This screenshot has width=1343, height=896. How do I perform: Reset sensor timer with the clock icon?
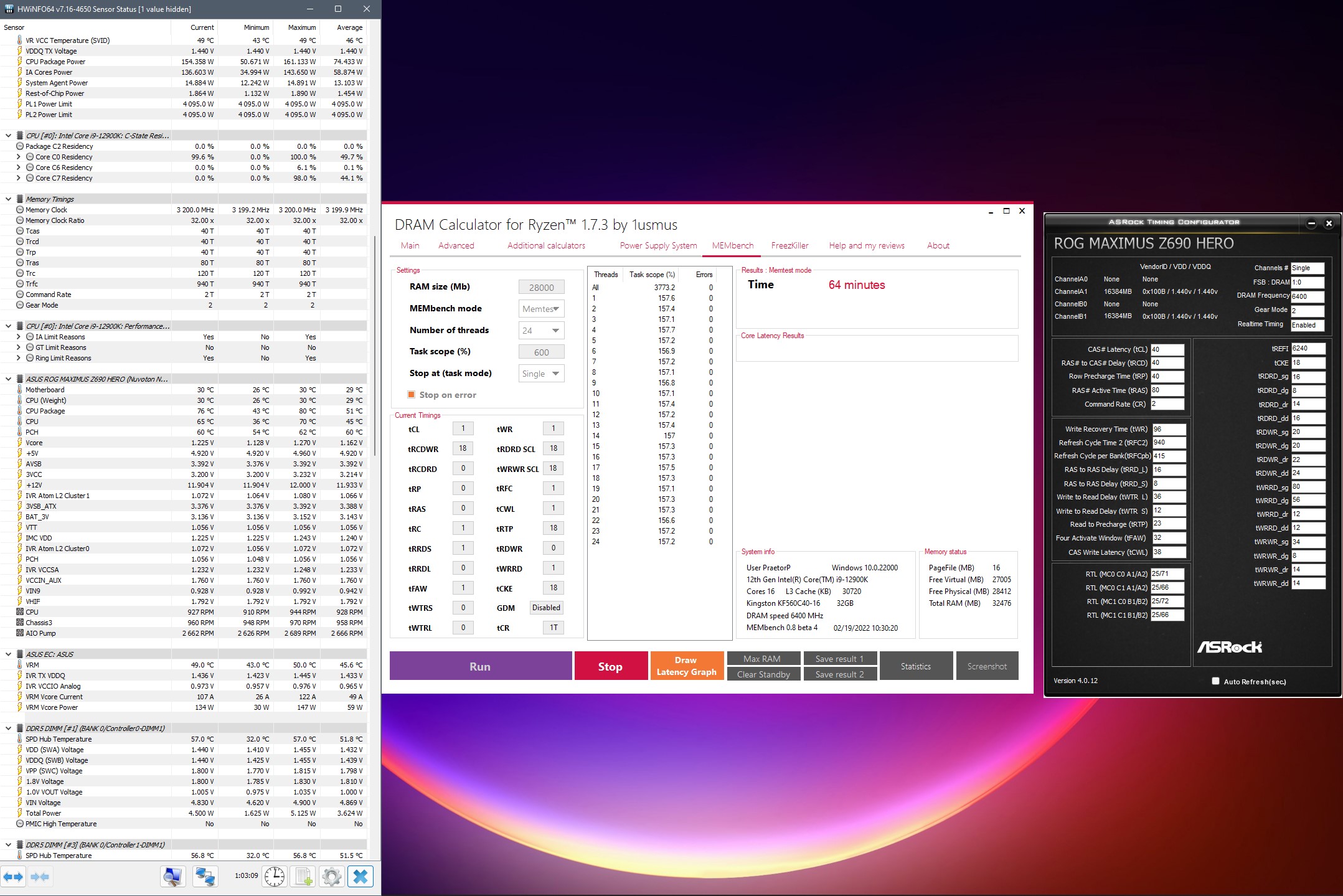[275, 877]
